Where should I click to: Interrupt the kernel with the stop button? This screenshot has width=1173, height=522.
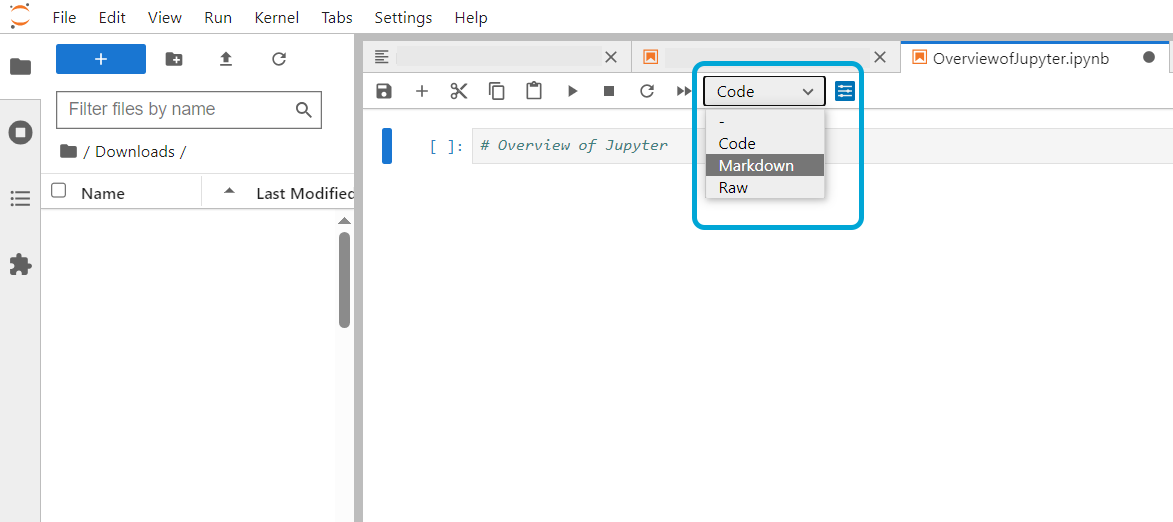tap(609, 91)
